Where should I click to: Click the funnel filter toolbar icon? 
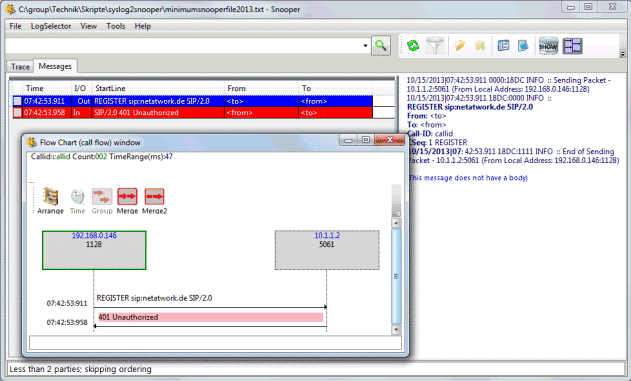[435, 45]
